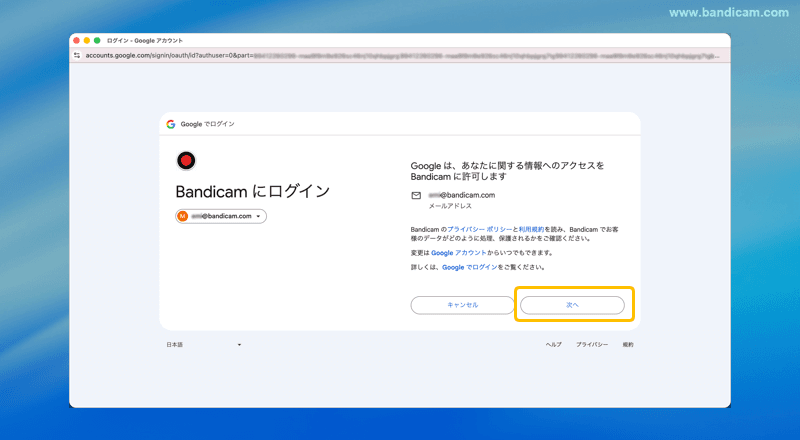
Task: Minimize the window with yellow button
Action: pos(87,40)
